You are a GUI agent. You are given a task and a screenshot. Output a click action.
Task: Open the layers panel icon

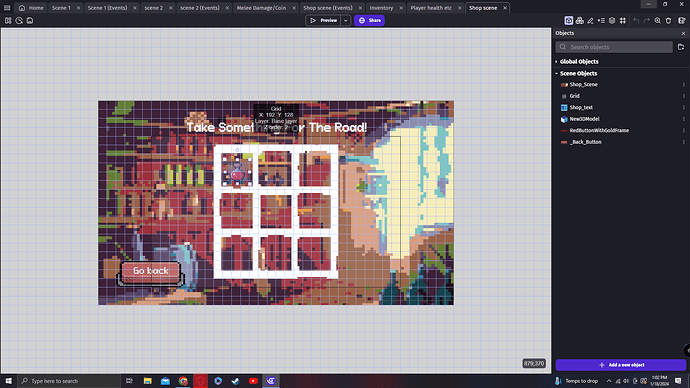[x=612, y=20]
